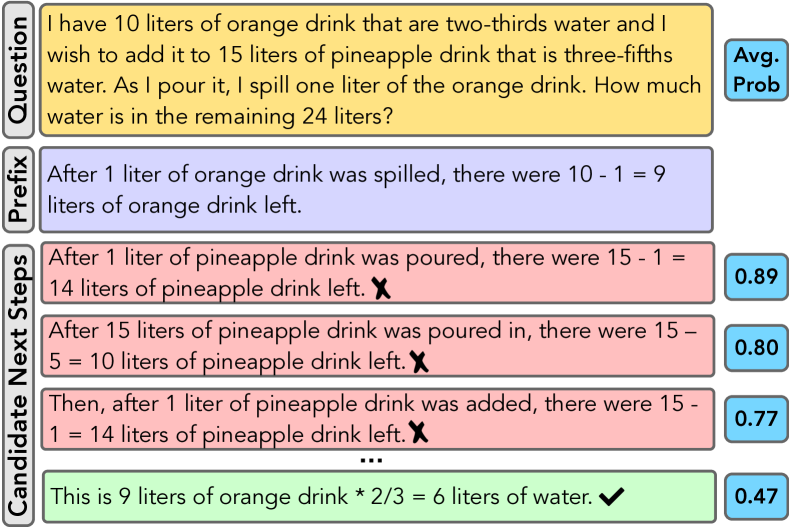Click the yellow question text box
This screenshot has width=789, height=527.
[x=378, y=70]
